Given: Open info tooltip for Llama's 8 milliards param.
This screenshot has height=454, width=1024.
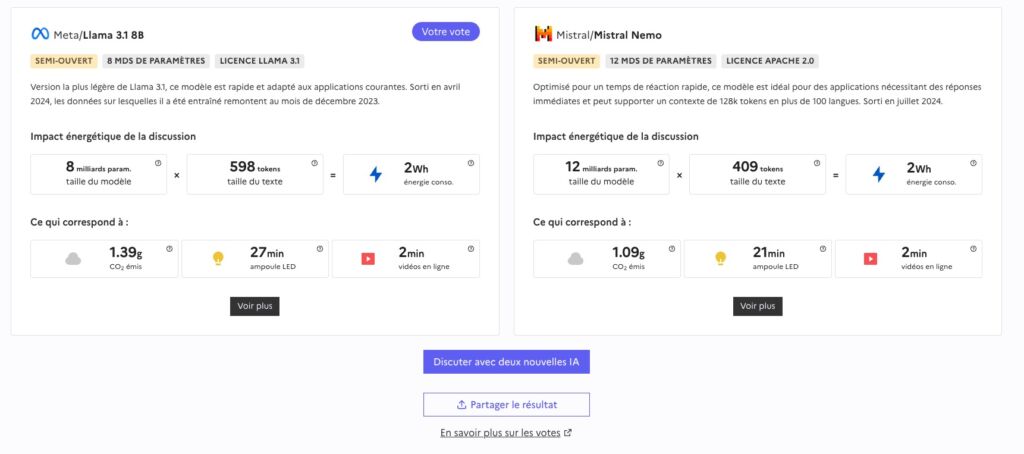Looking at the screenshot, I should 158,163.
